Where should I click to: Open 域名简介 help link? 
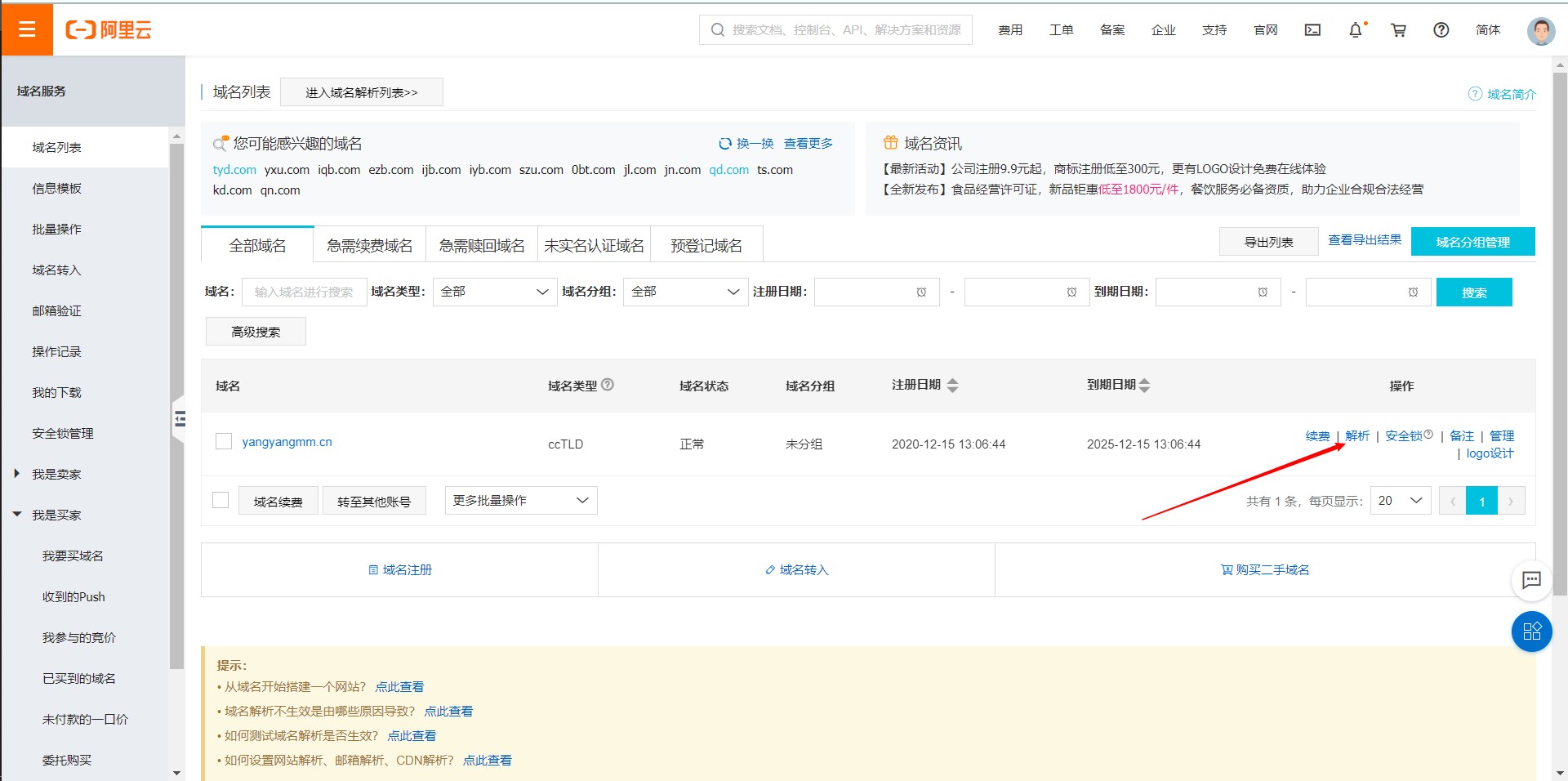1502,95
